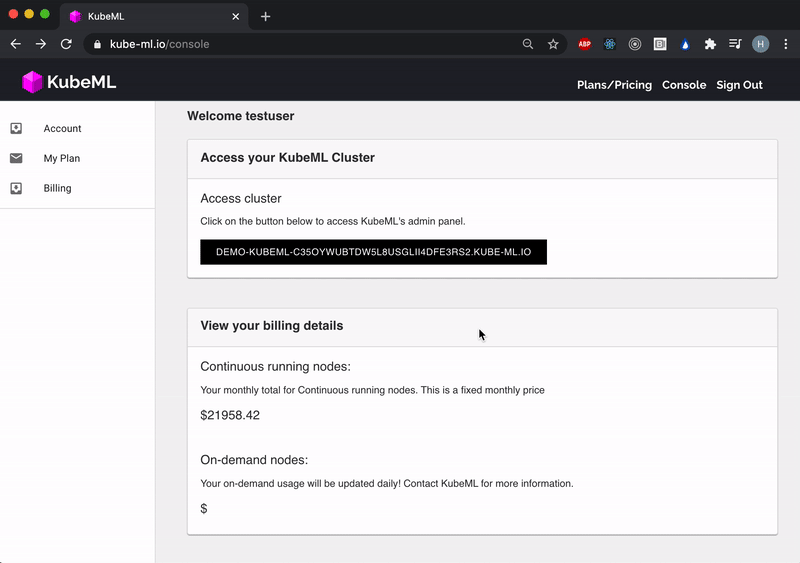Open My Plan in the sidebar

click(x=78, y=158)
